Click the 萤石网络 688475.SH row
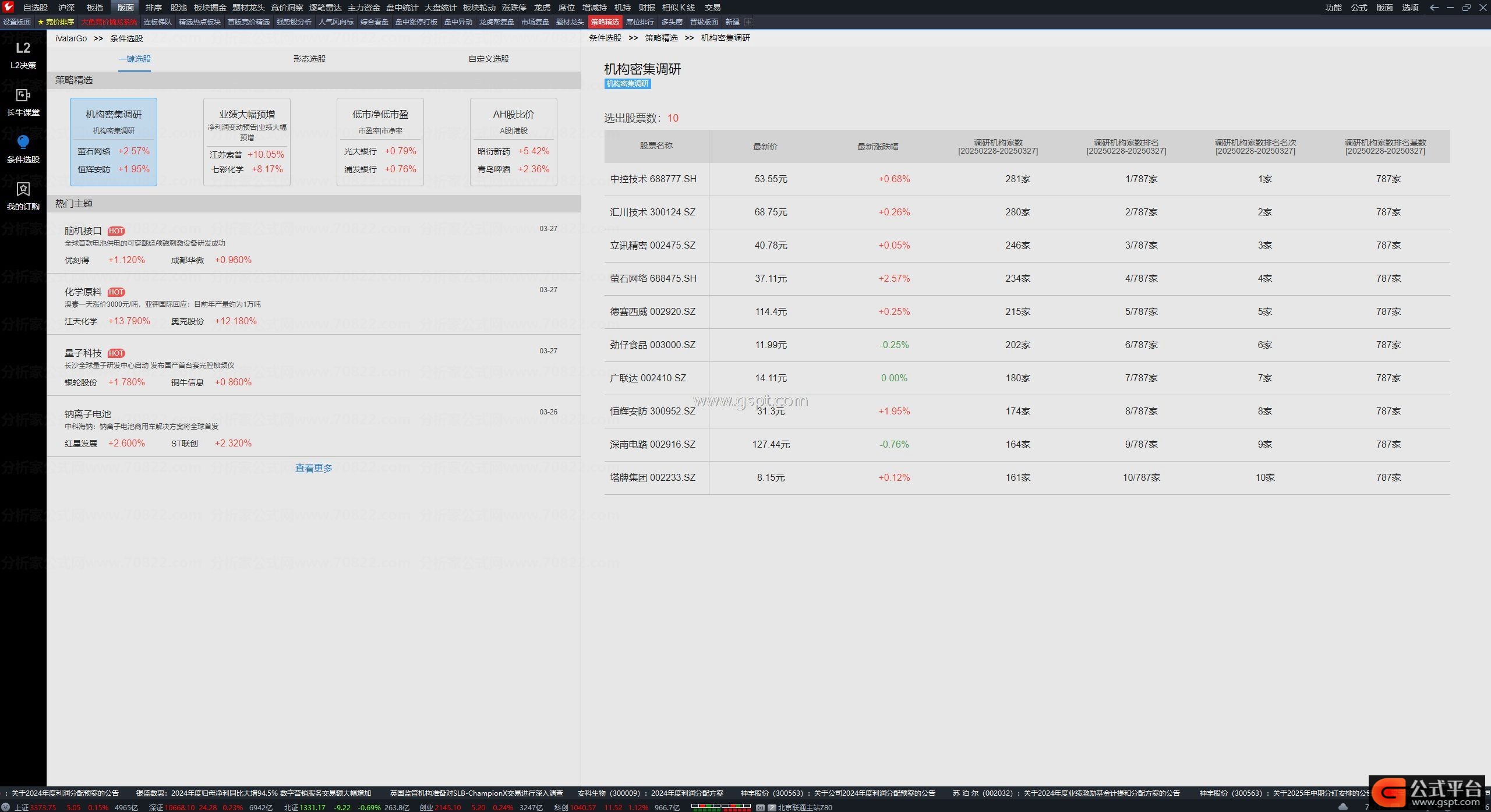This screenshot has width=1491, height=812. pos(1027,278)
